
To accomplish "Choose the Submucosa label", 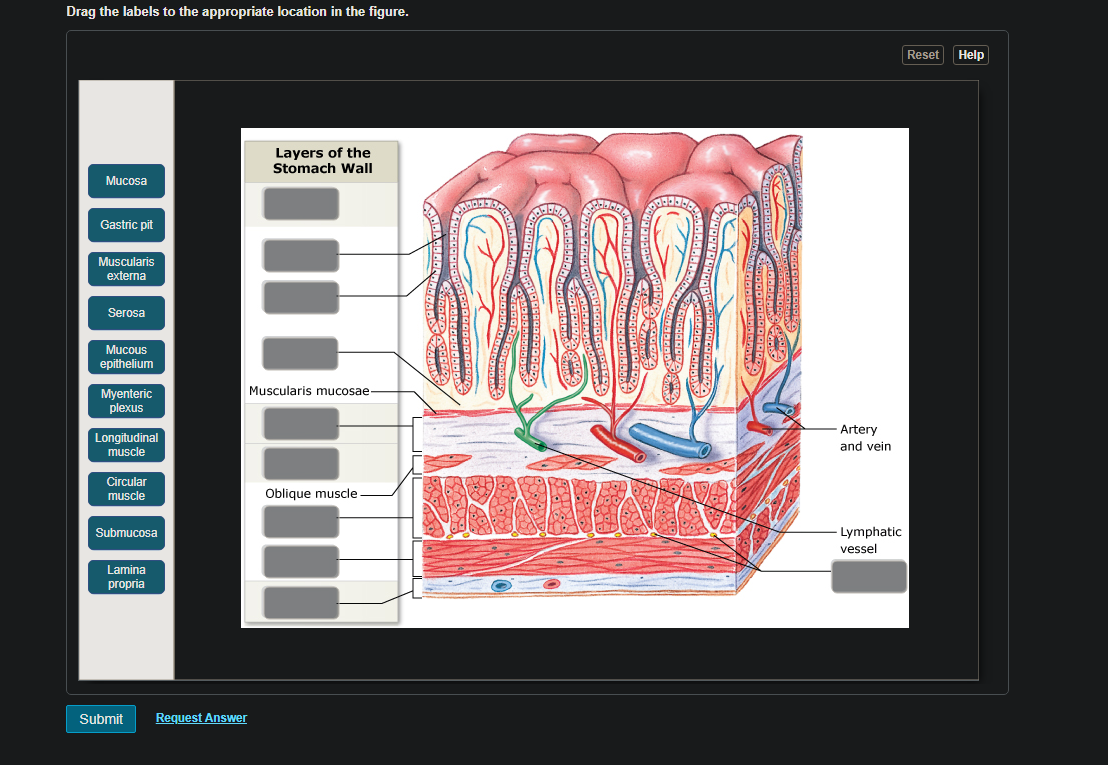I will [x=126, y=533].
